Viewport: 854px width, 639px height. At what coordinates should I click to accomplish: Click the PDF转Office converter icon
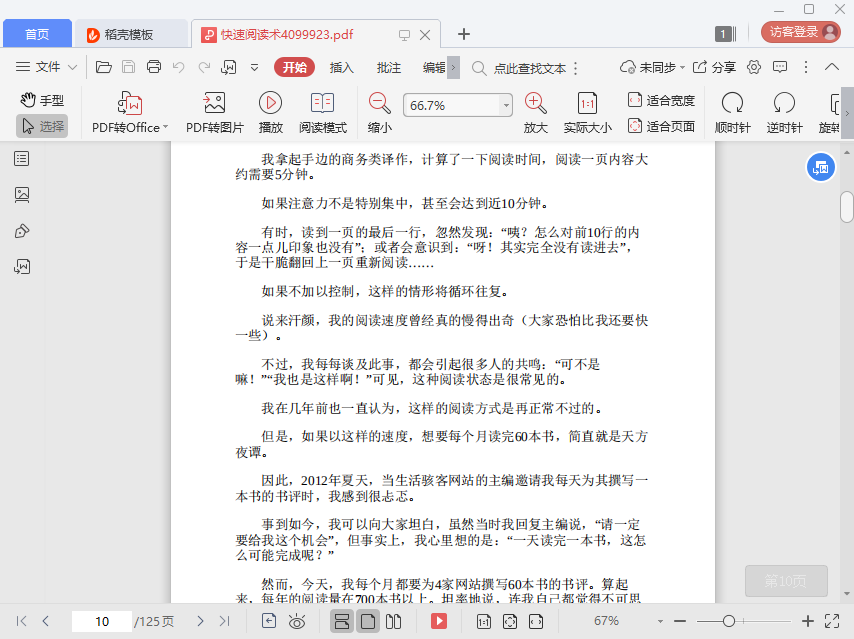(130, 103)
